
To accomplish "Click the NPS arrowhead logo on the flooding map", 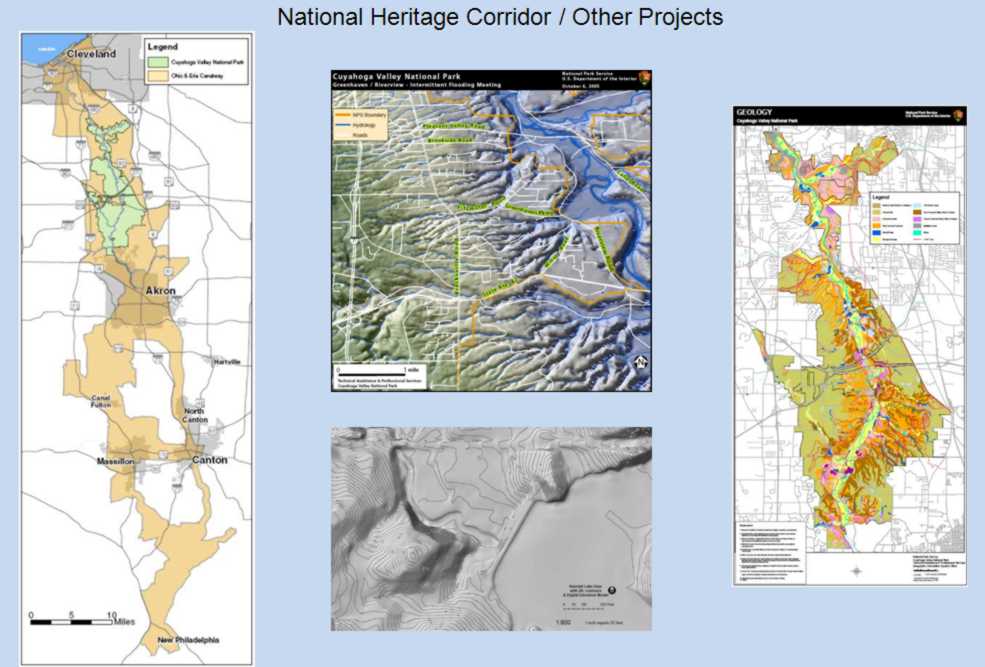I will click(x=645, y=79).
